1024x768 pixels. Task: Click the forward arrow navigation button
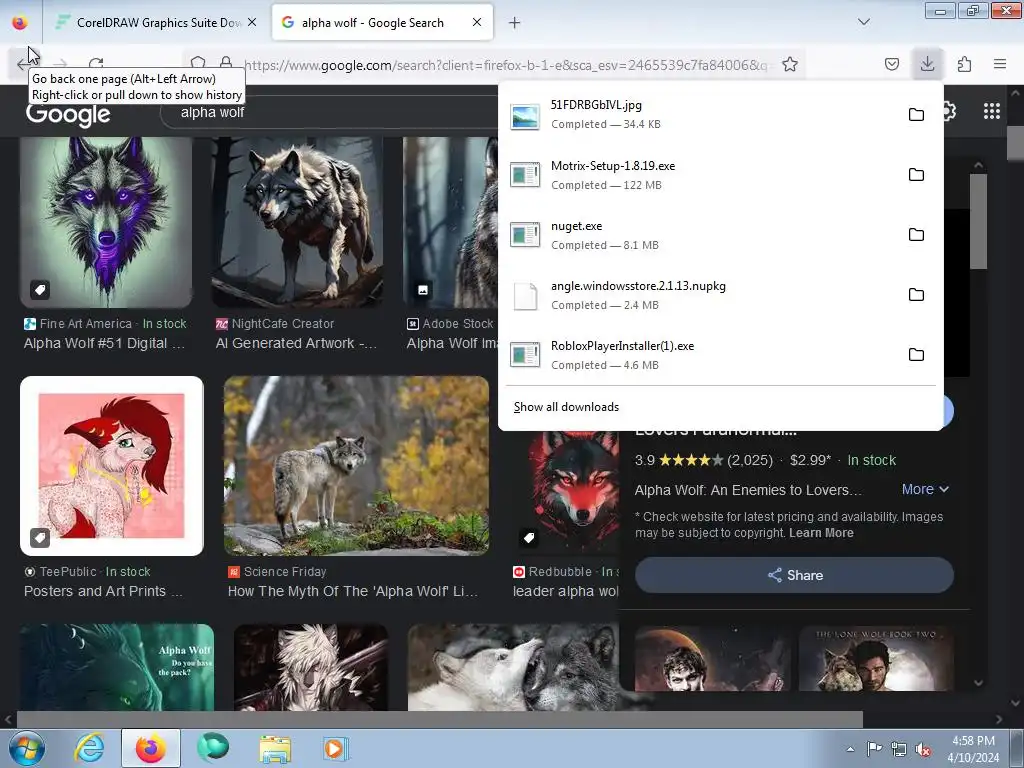point(60,64)
